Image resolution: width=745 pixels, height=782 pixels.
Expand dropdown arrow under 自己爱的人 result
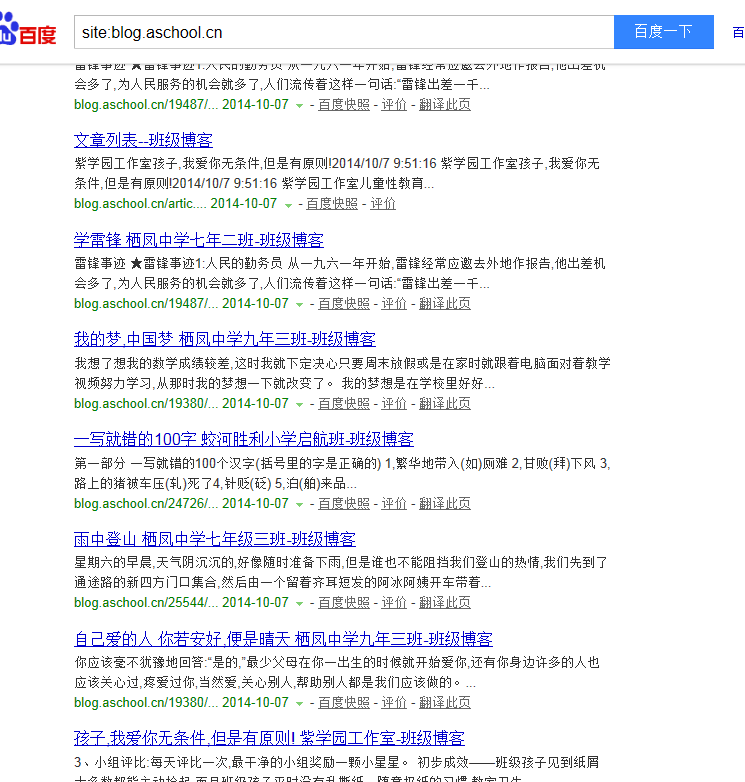299,704
